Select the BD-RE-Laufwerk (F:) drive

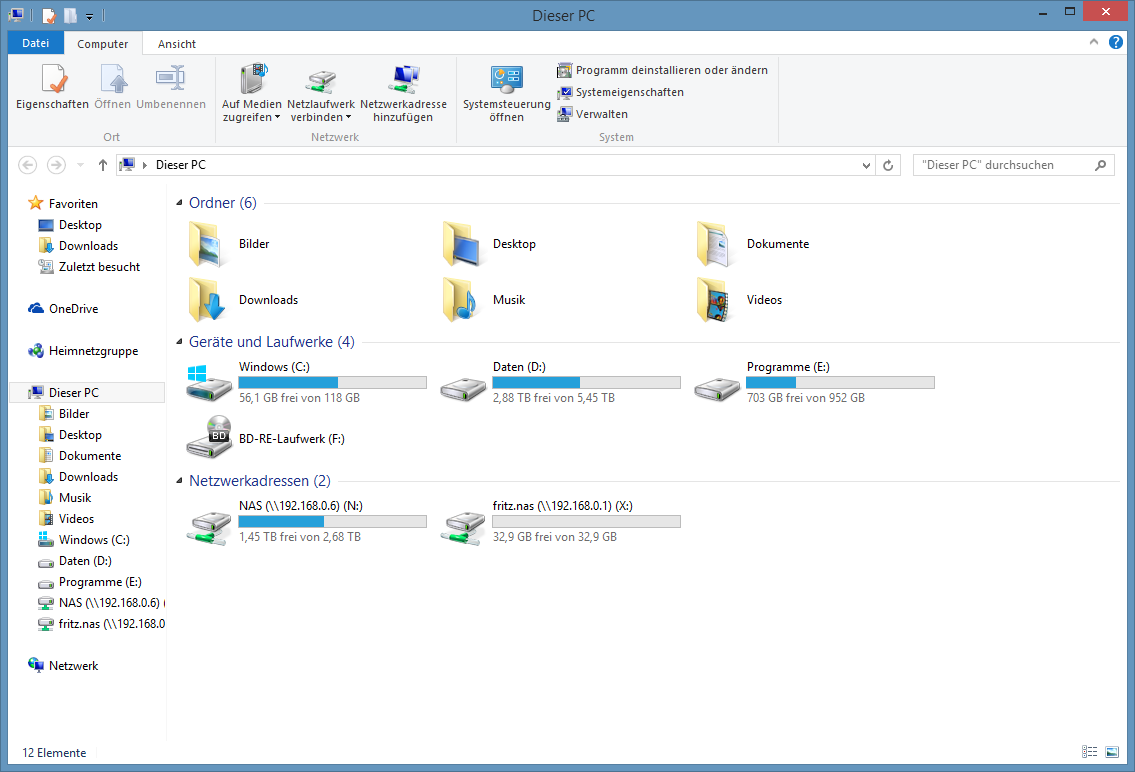tap(209, 438)
